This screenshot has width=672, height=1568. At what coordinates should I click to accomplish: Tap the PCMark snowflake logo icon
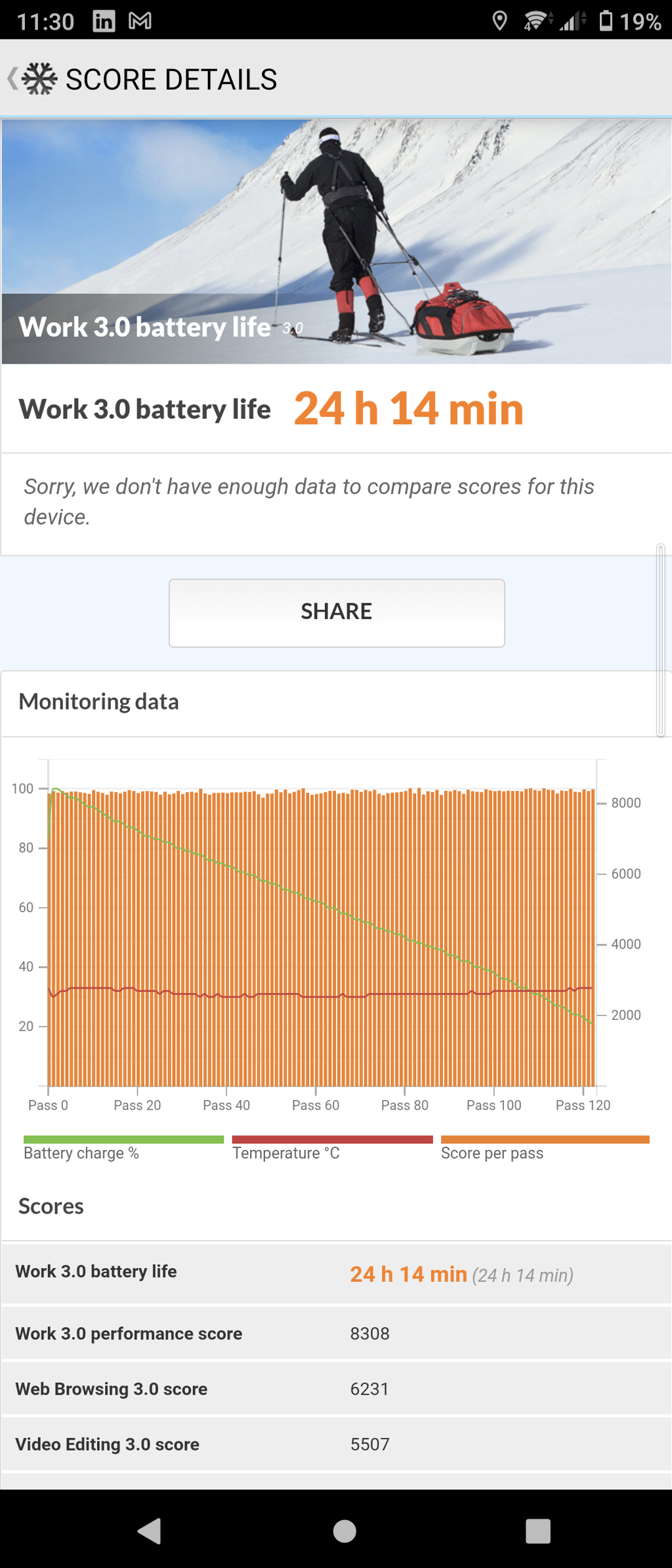point(39,79)
